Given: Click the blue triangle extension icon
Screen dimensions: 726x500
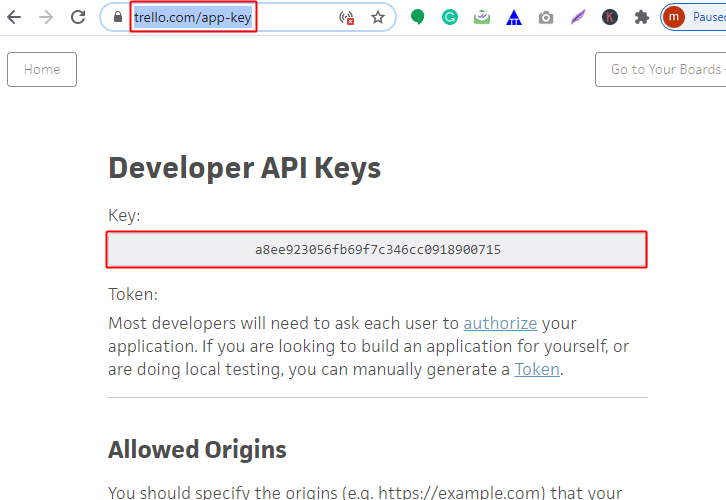Looking at the screenshot, I should pos(513,17).
